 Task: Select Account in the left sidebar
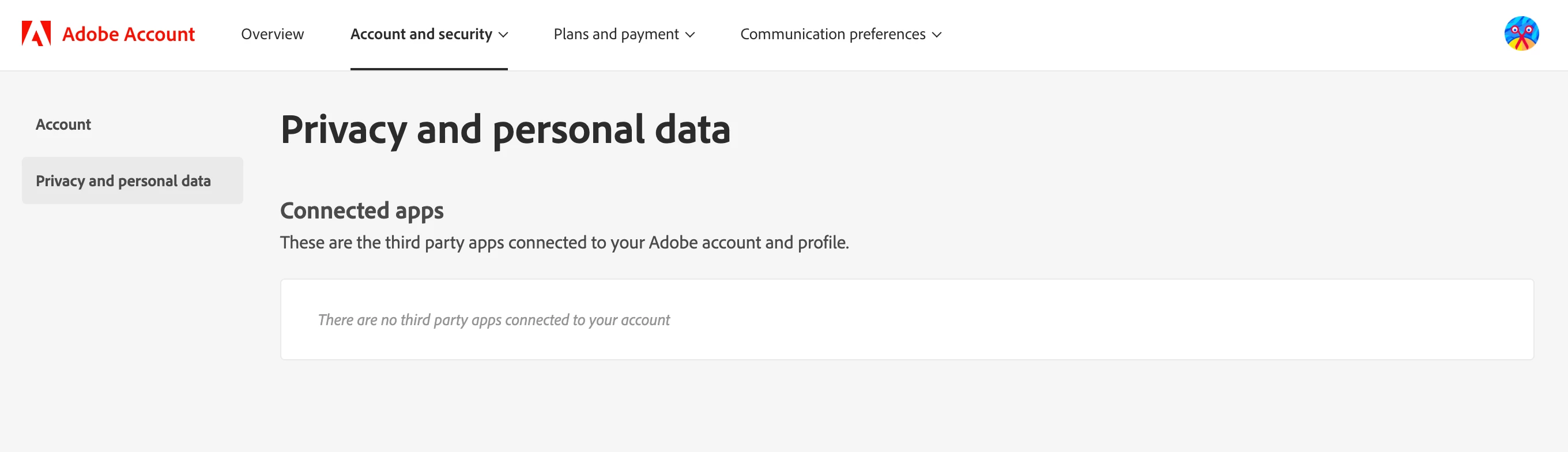63,125
